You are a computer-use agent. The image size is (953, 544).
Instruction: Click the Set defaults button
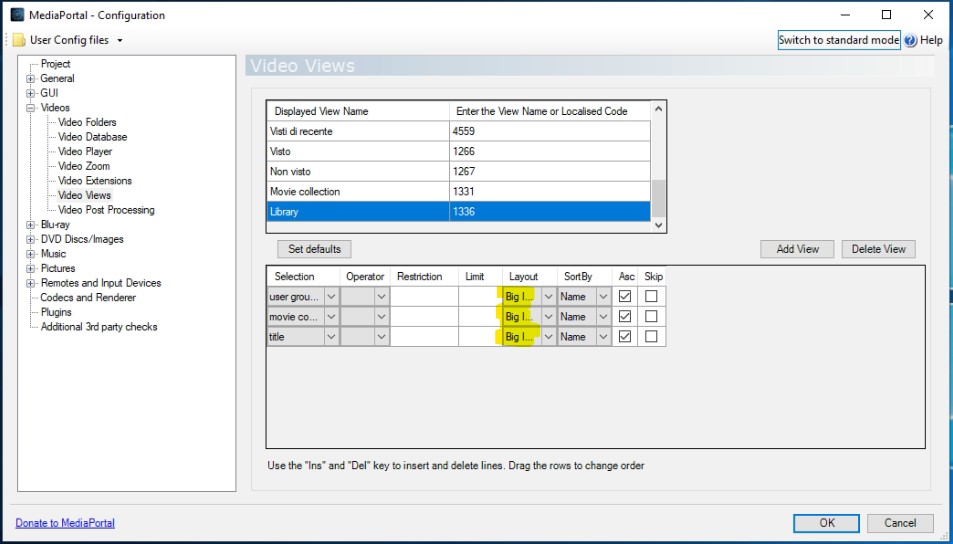[314, 249]
